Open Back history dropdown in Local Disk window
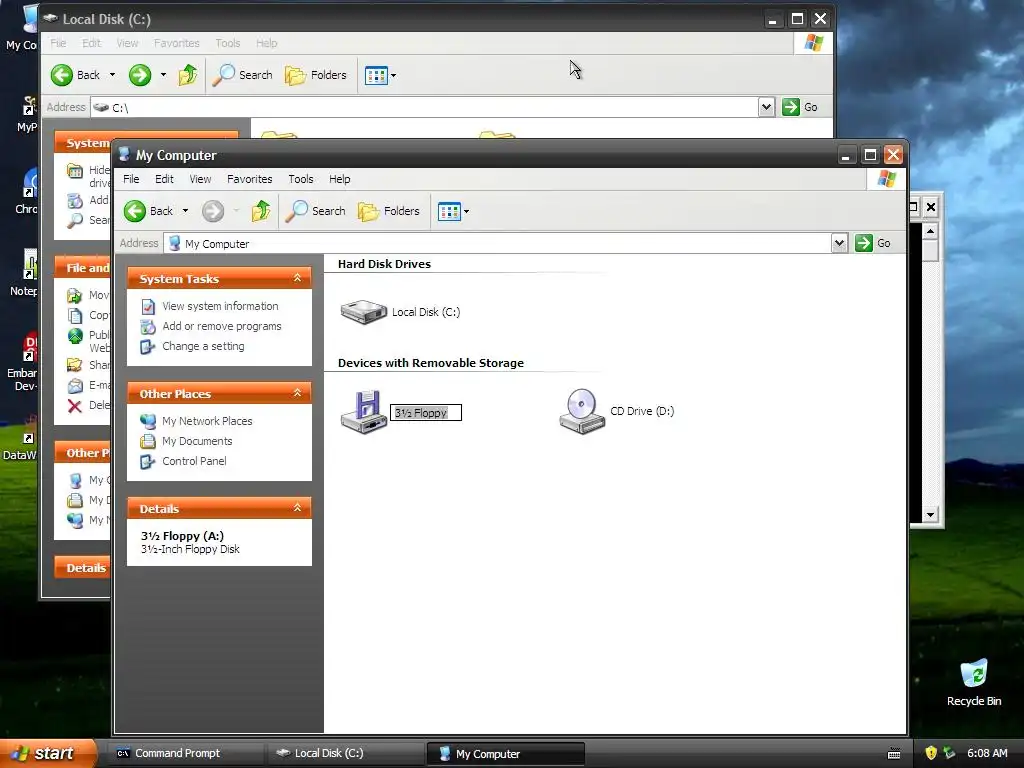Viewport: 1024px width, 768px height. (112, 75)
